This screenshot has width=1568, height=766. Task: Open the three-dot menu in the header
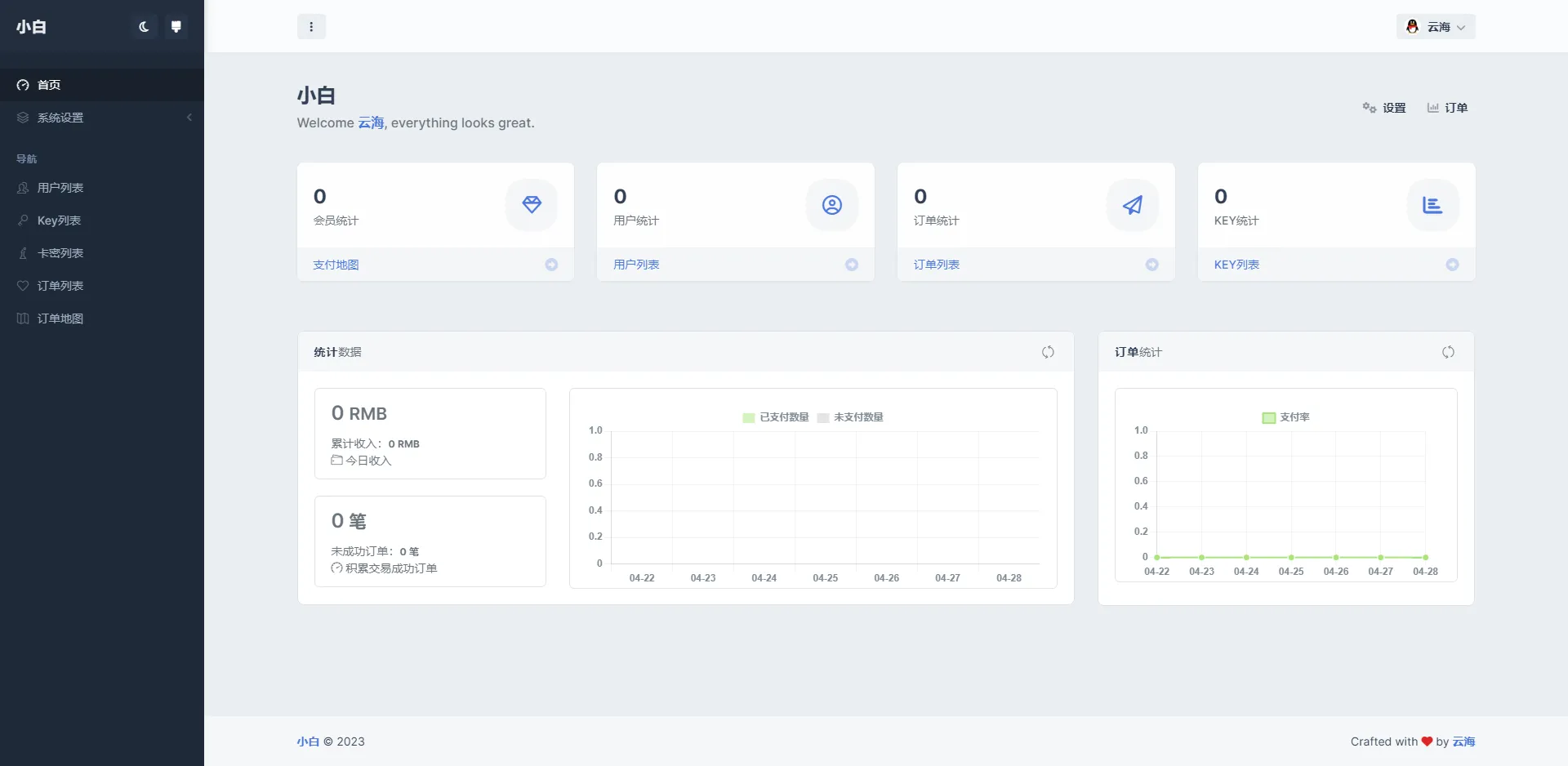[311, 27]
